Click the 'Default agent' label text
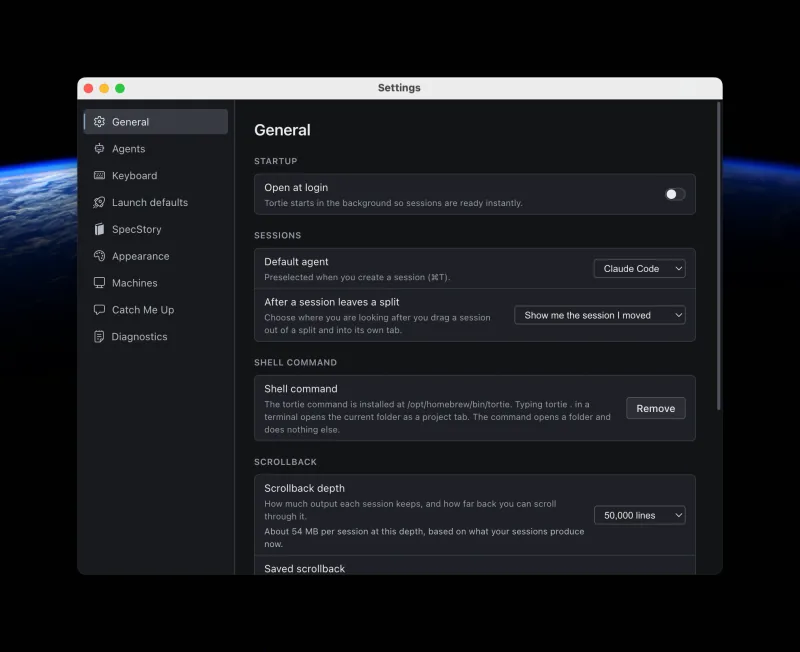Viewport: 800px width, 652px height. [x=296, y=262]
